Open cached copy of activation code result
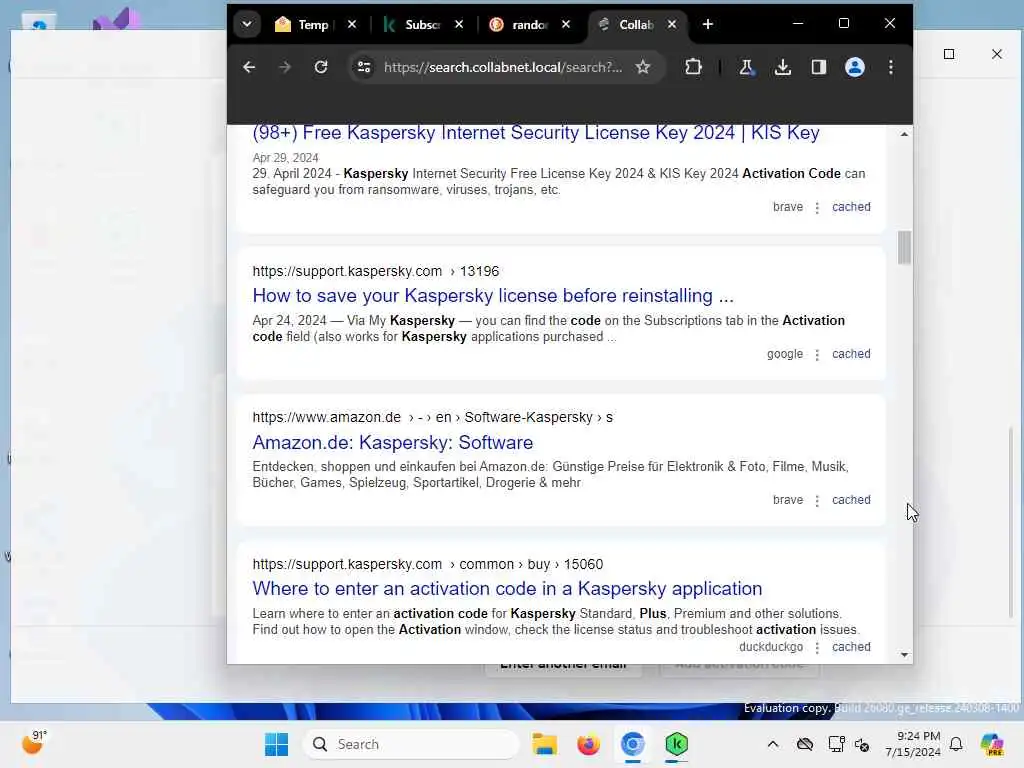 click(851, 647)
